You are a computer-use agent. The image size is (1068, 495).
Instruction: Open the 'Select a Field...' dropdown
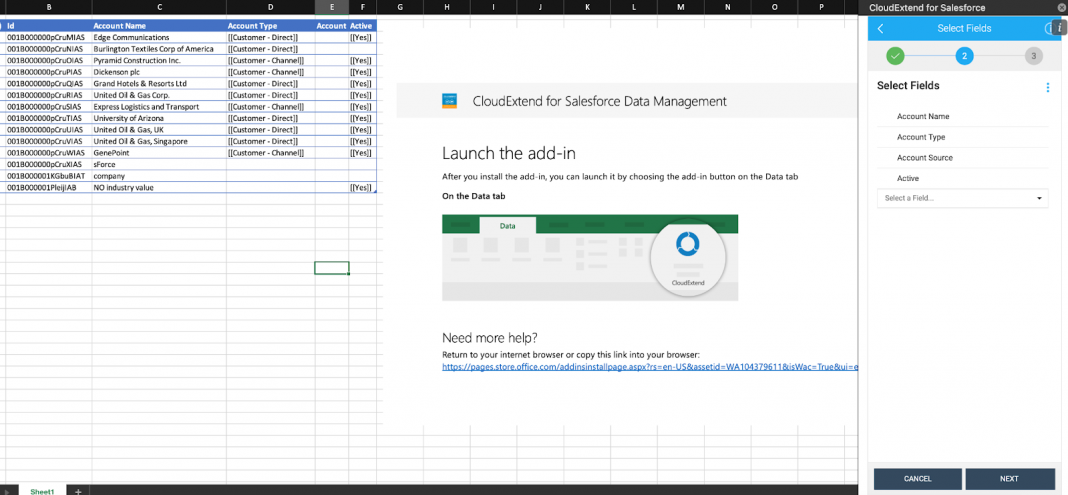coord(963,198)
